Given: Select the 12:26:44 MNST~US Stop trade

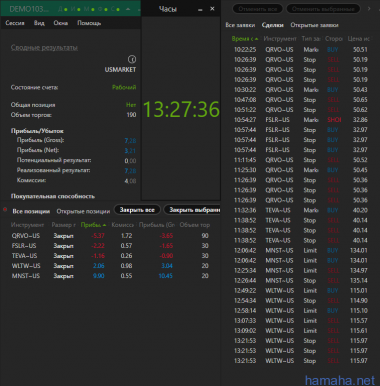Looking at the screenshot, I should tap(301, 280).
